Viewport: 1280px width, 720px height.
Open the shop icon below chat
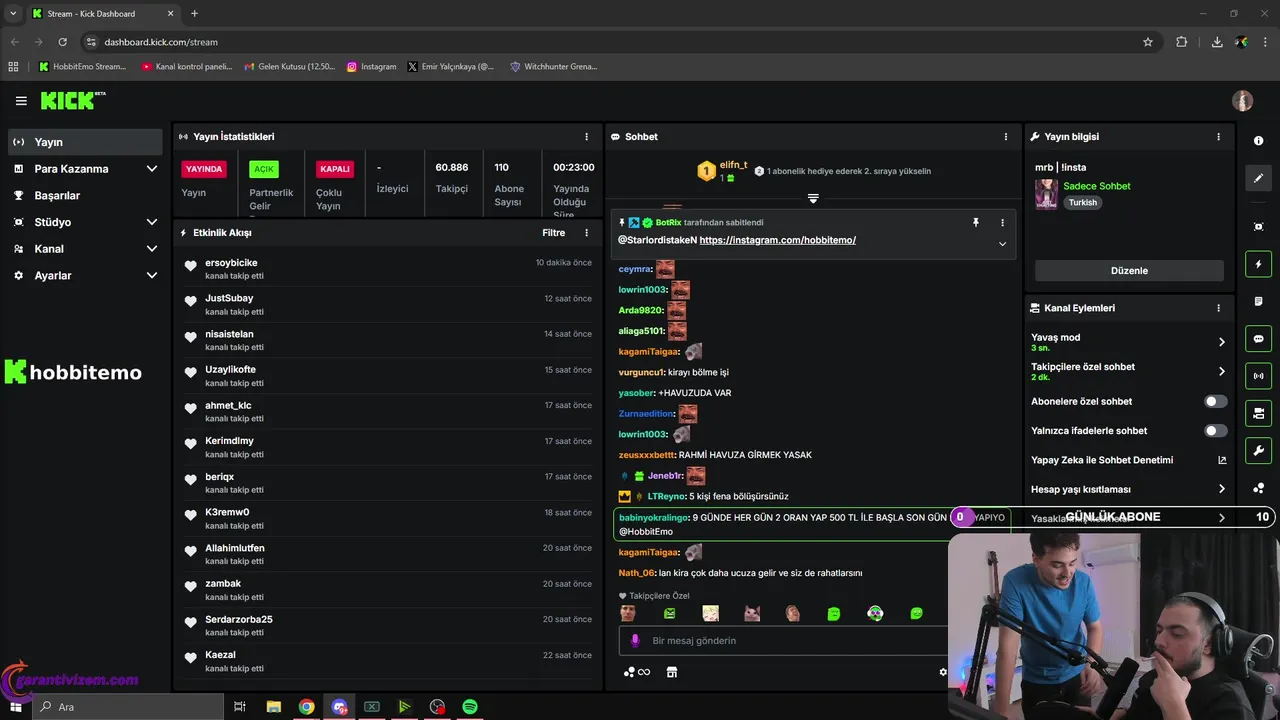tap(672, 672)
